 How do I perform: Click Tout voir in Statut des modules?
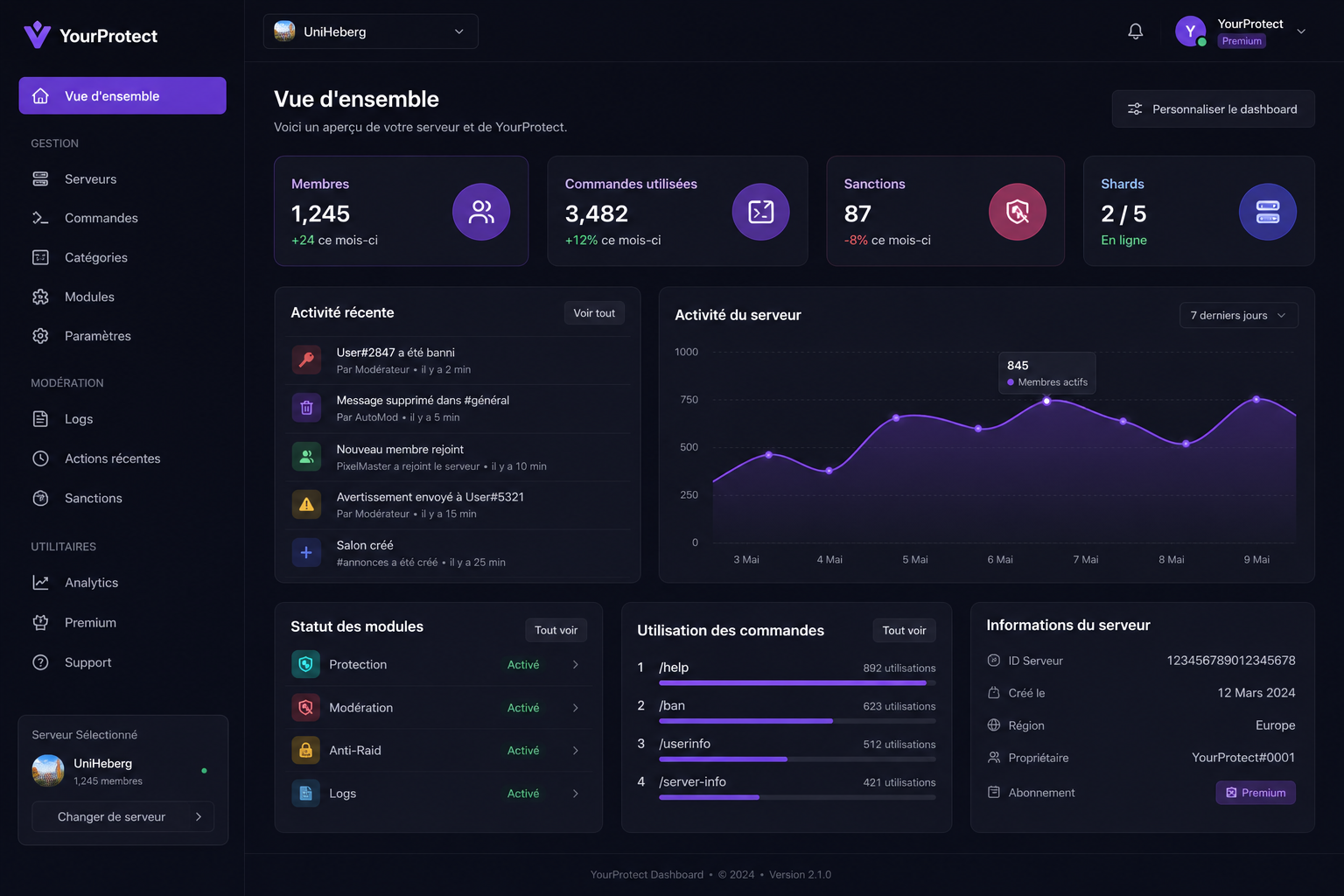pyautogui.click(x=556, y=630)
